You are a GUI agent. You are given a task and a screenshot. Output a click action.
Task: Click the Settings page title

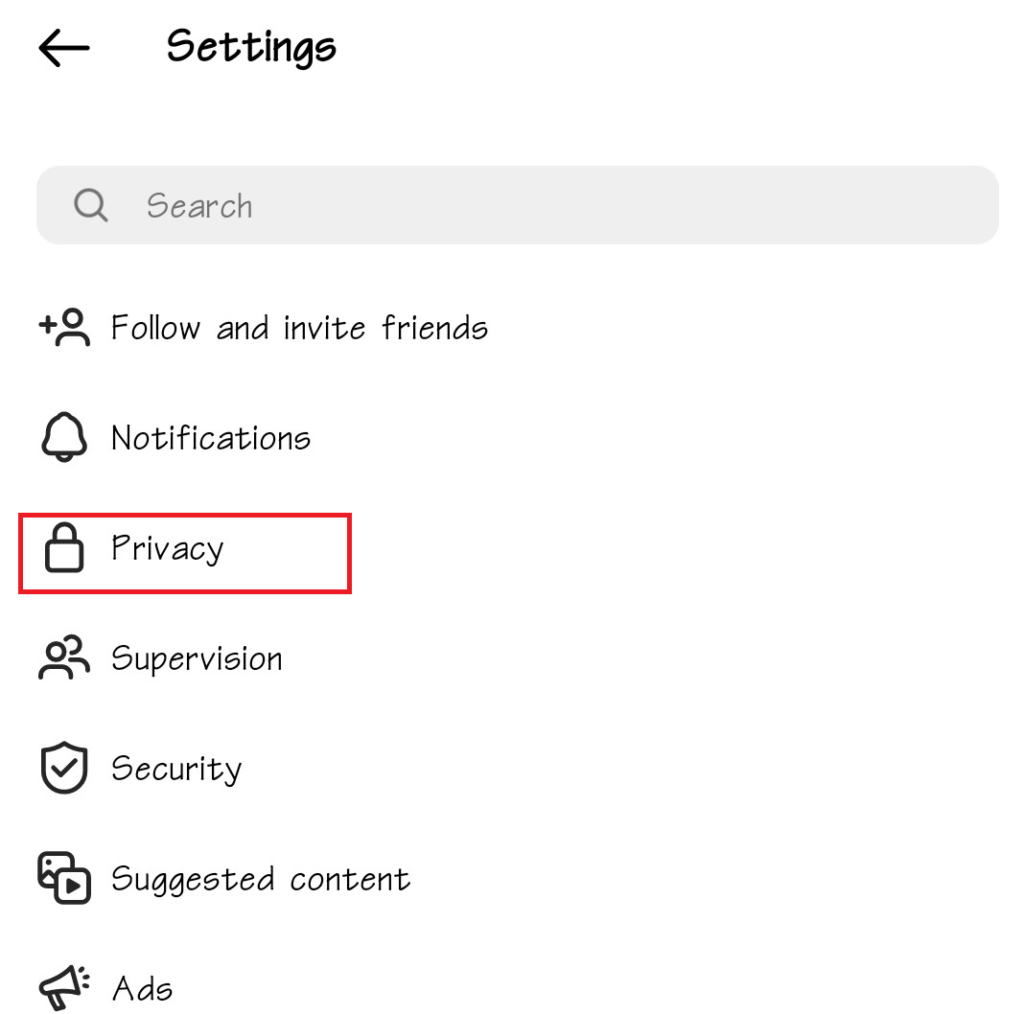click(251, 47)
